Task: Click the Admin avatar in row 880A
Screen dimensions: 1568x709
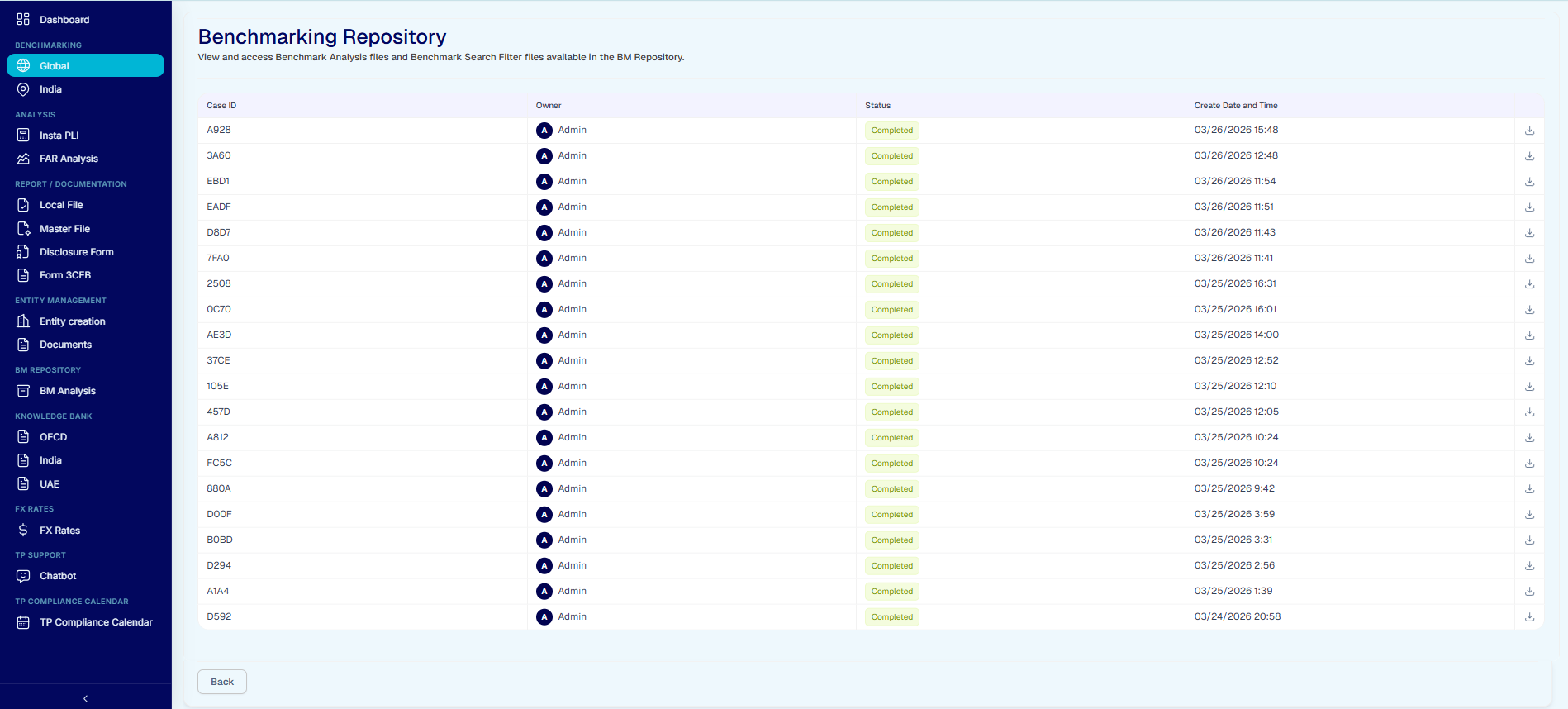Action: 544,489
